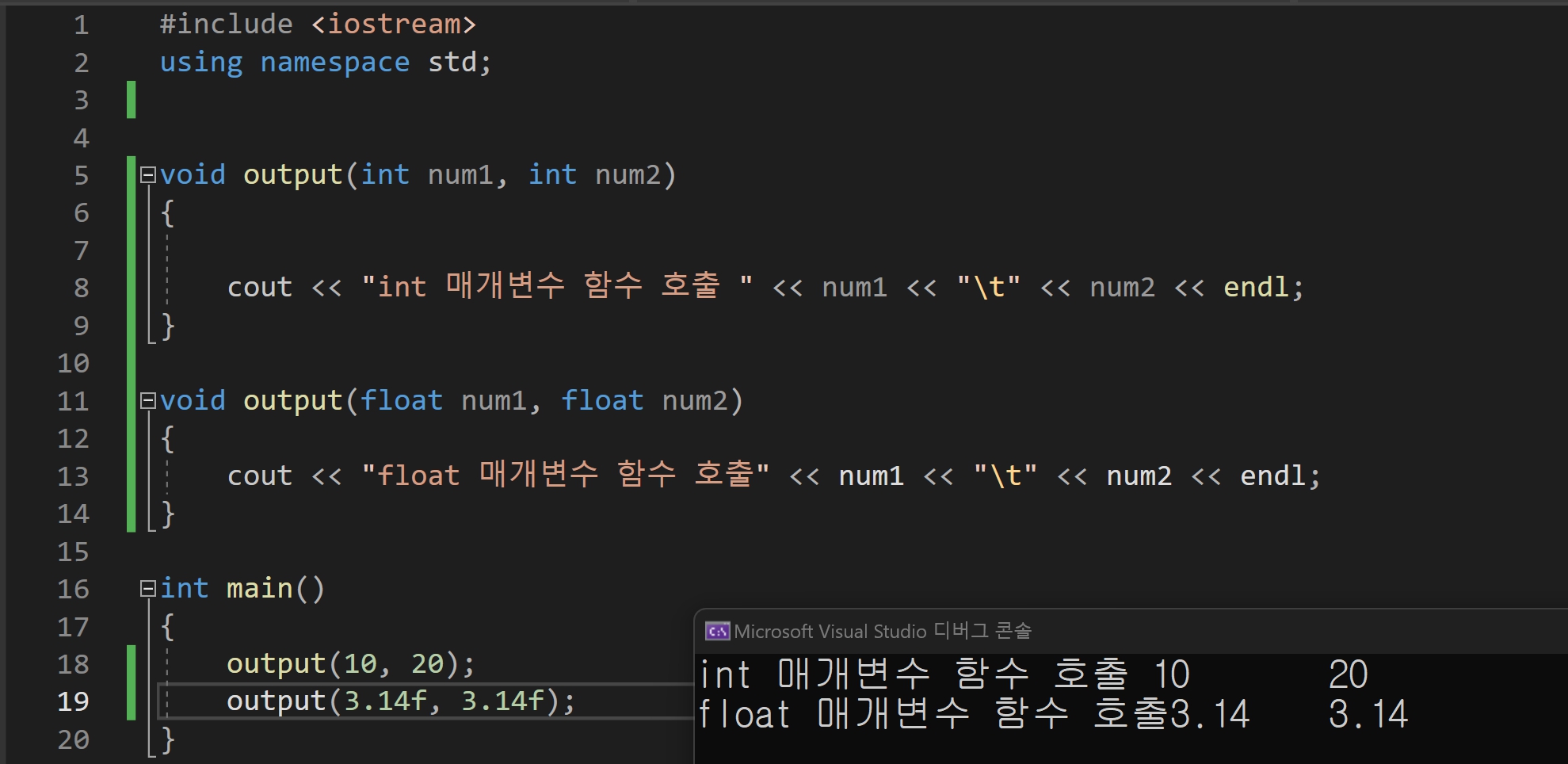Click the 'using namespace std;' line
This screenshot has width=1568, height=764.
point(326,63)
